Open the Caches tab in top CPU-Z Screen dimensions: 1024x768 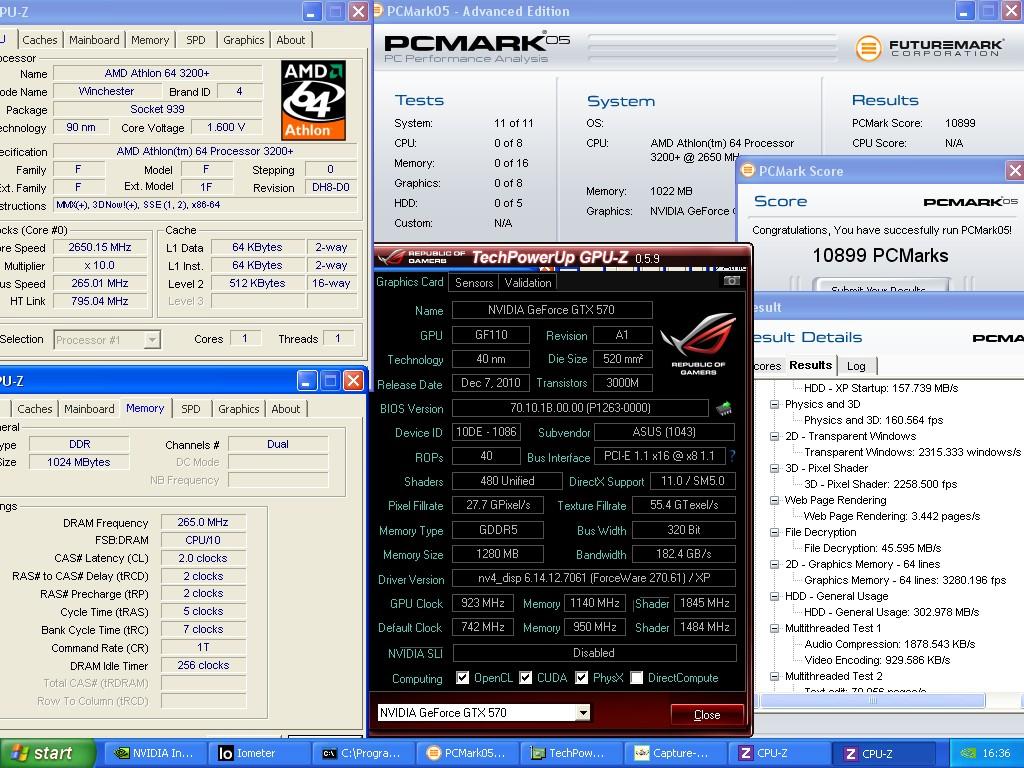pyautogui.click(x=39, y=40)
